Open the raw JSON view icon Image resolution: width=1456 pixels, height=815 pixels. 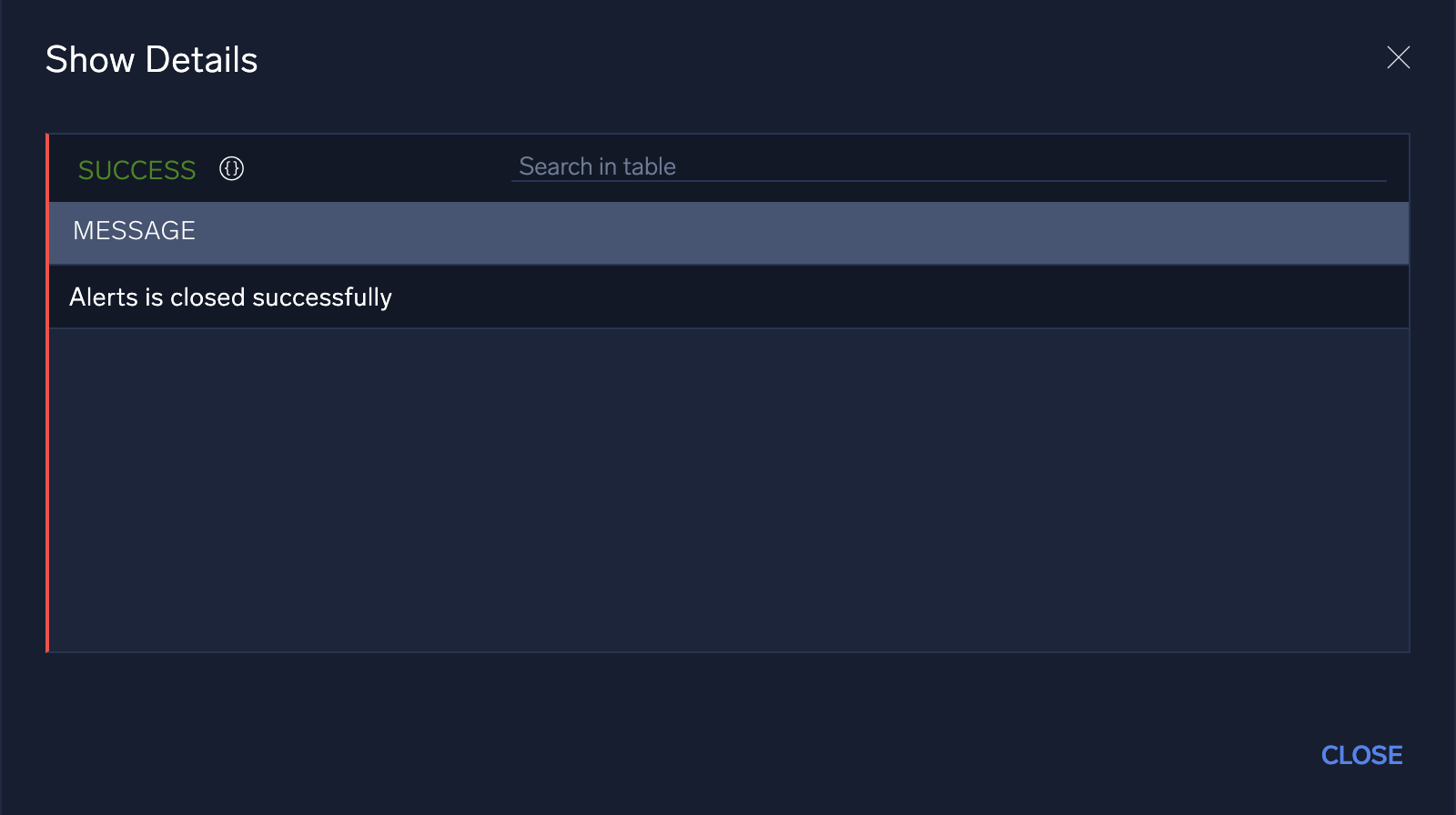231,168
